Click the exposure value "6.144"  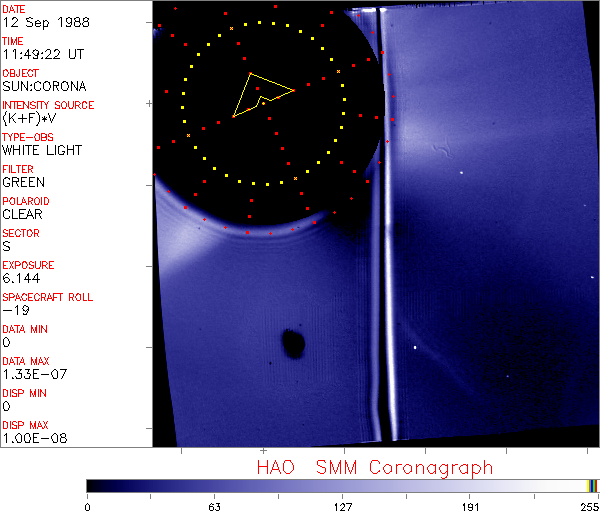[x=20, y=278]
